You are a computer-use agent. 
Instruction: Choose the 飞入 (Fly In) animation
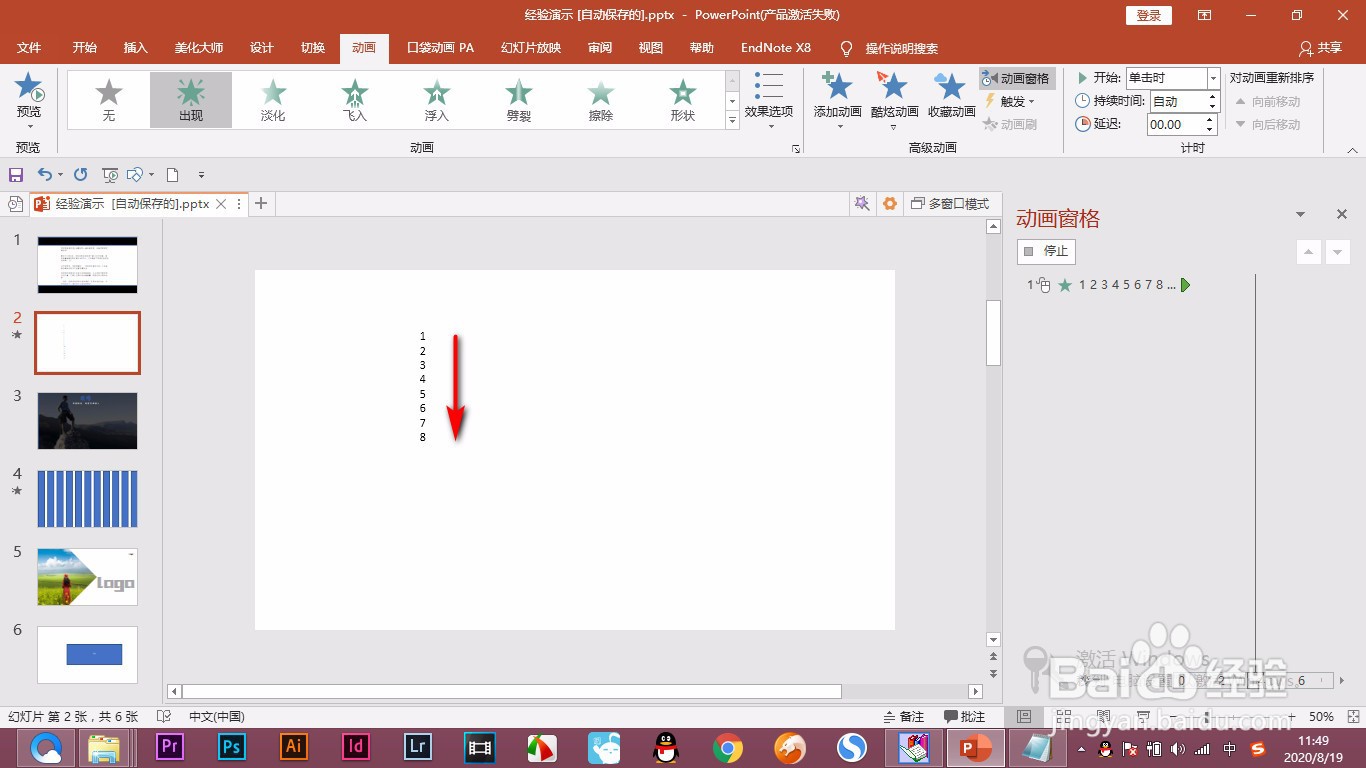pyautogui.click(x=354, y=99)
